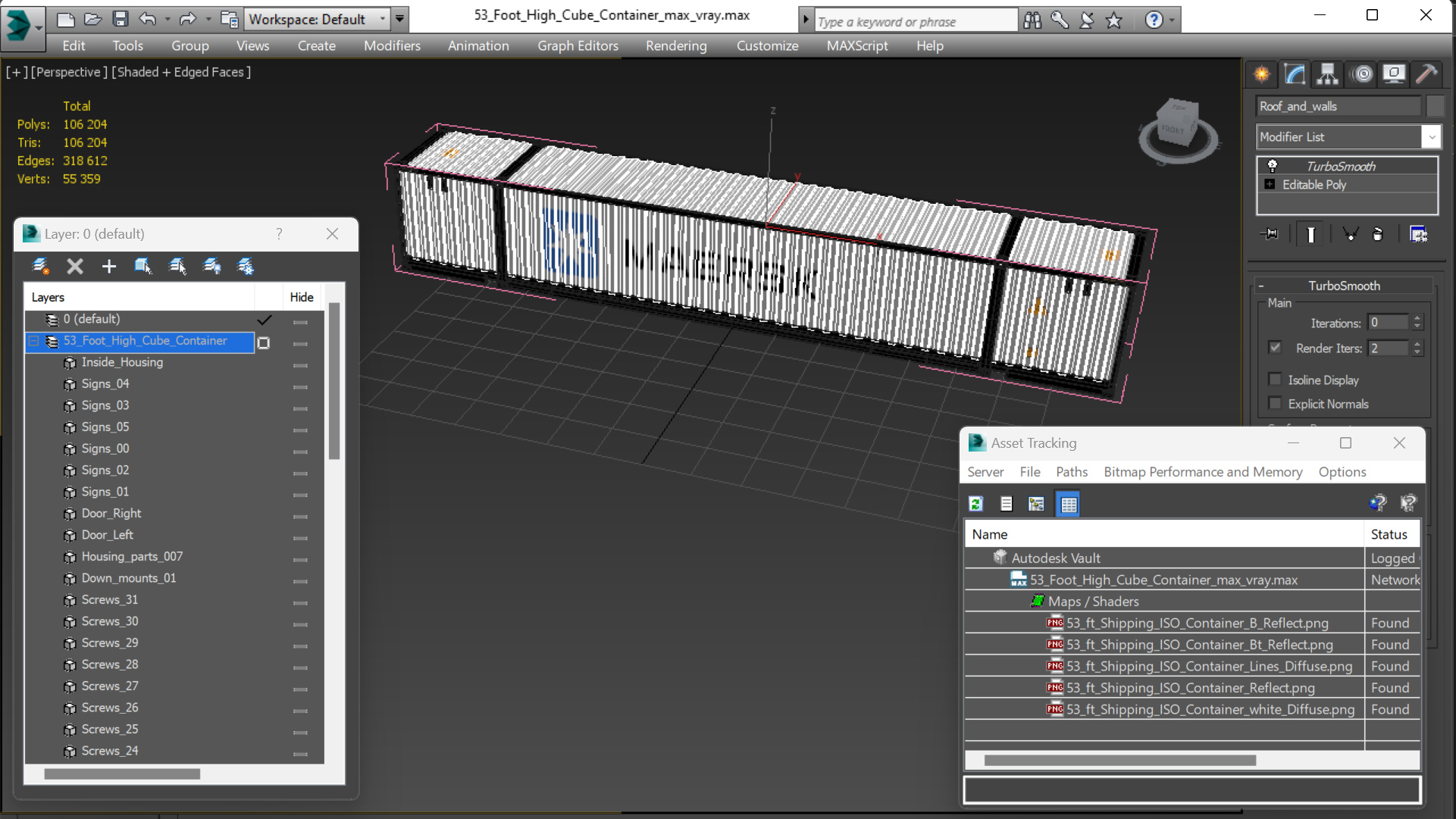The height and width of the screenshot is (819, 1456).
Task: Click Refresh icon in Asset Tracking
Action: pos(976,504)
